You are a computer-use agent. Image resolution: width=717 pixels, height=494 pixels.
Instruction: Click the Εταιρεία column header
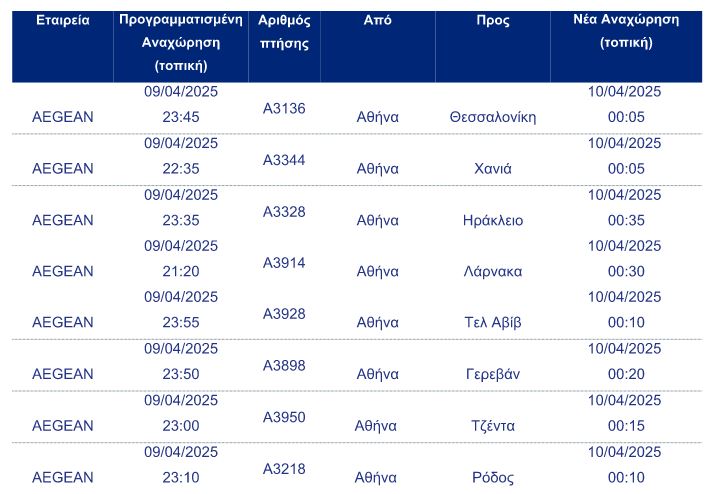coord(62,21)
